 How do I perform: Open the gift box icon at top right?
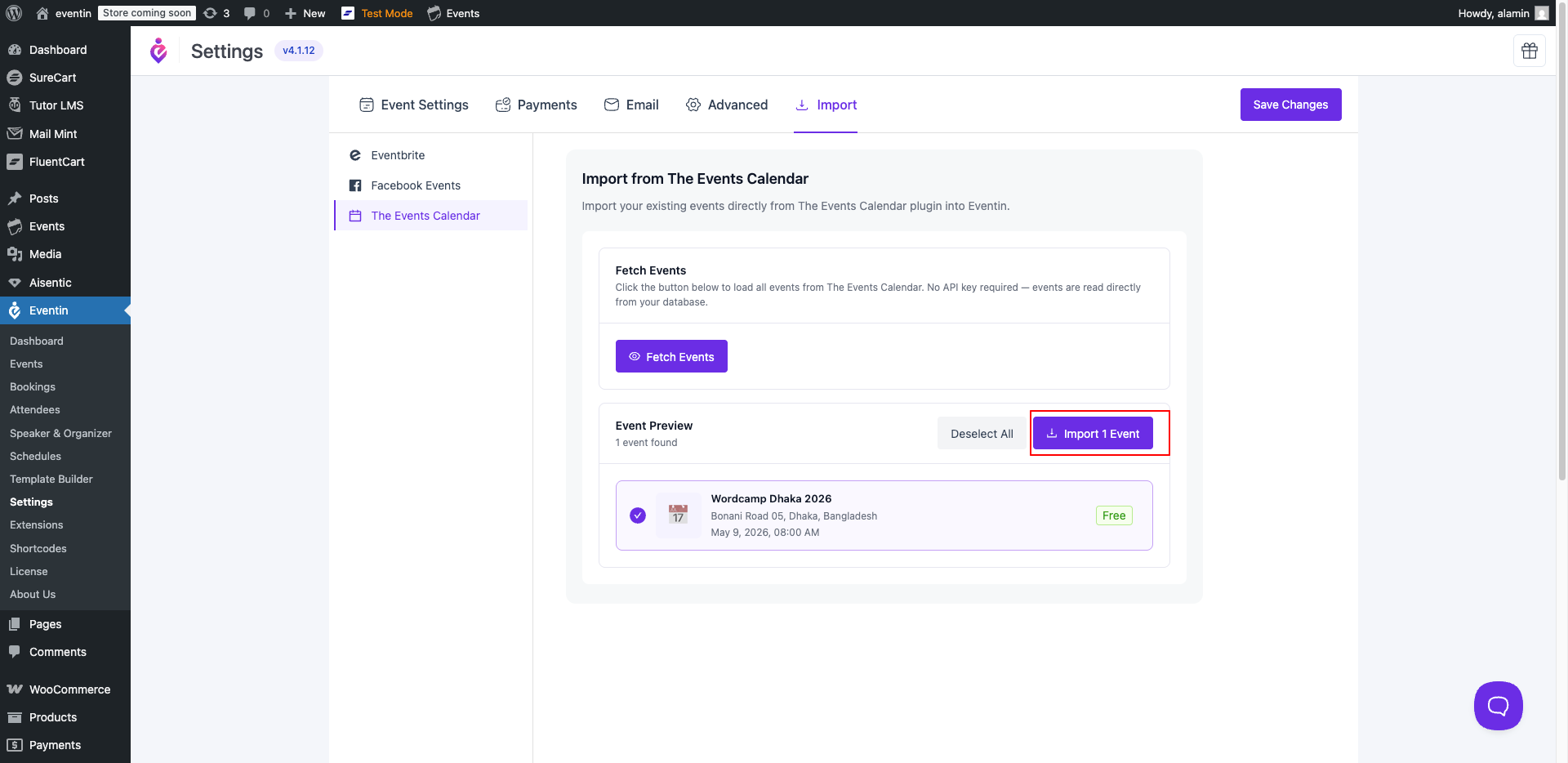pos(1529,51)
